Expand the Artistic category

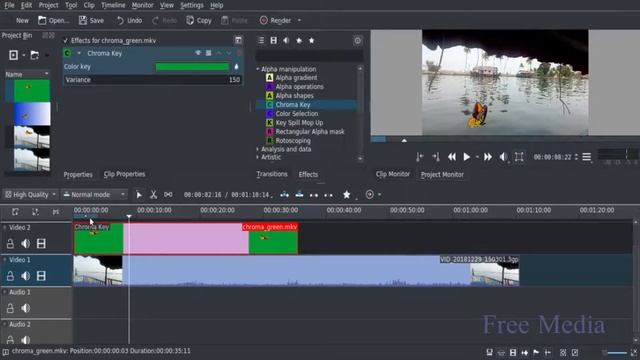[x=258, y=157]
